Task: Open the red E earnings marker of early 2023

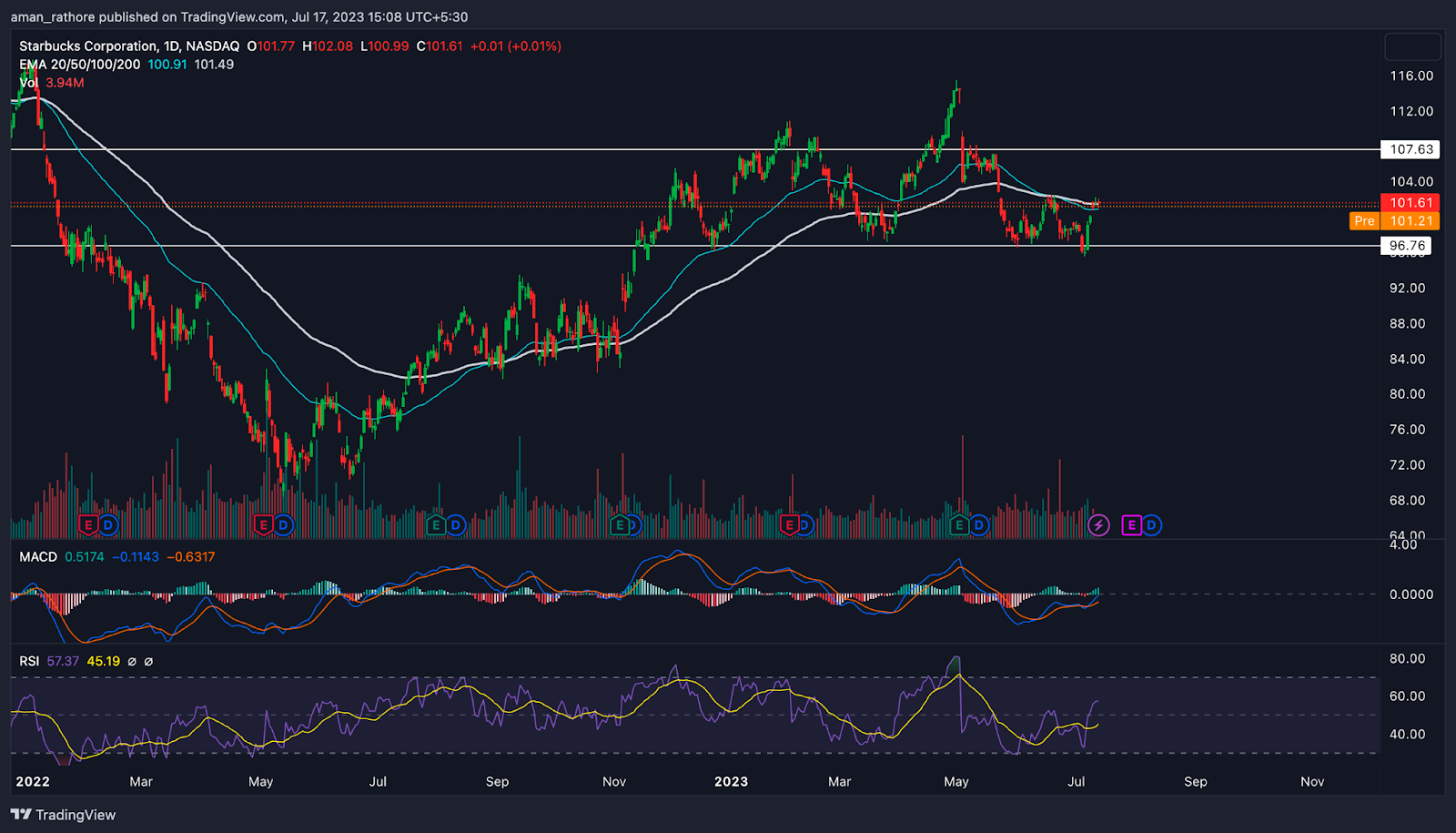Action: pyautogui.click(x=789, y=525)
